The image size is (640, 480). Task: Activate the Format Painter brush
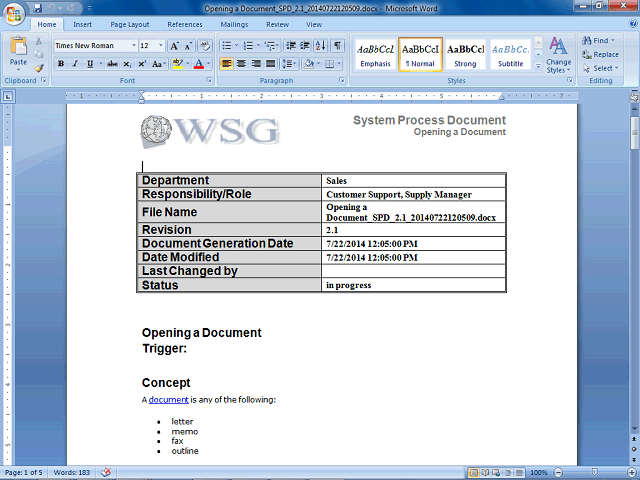point(39,68)
